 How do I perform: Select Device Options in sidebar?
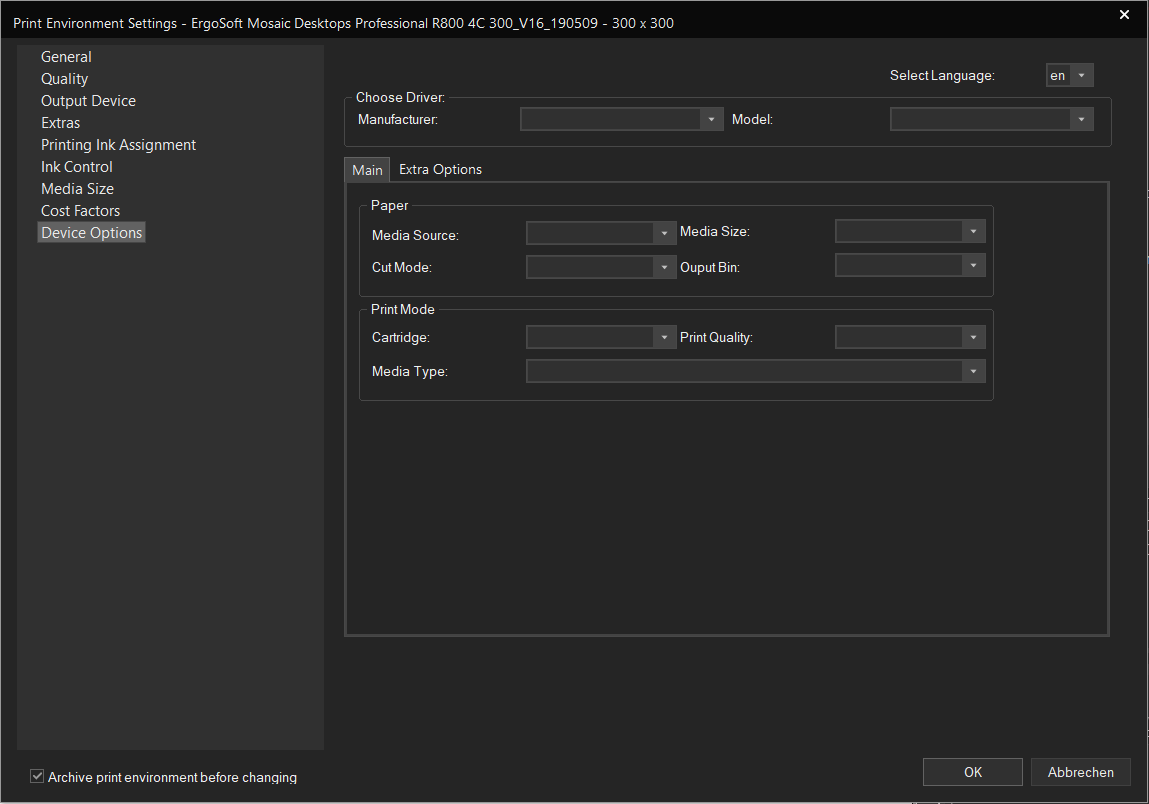click(92, 232)
